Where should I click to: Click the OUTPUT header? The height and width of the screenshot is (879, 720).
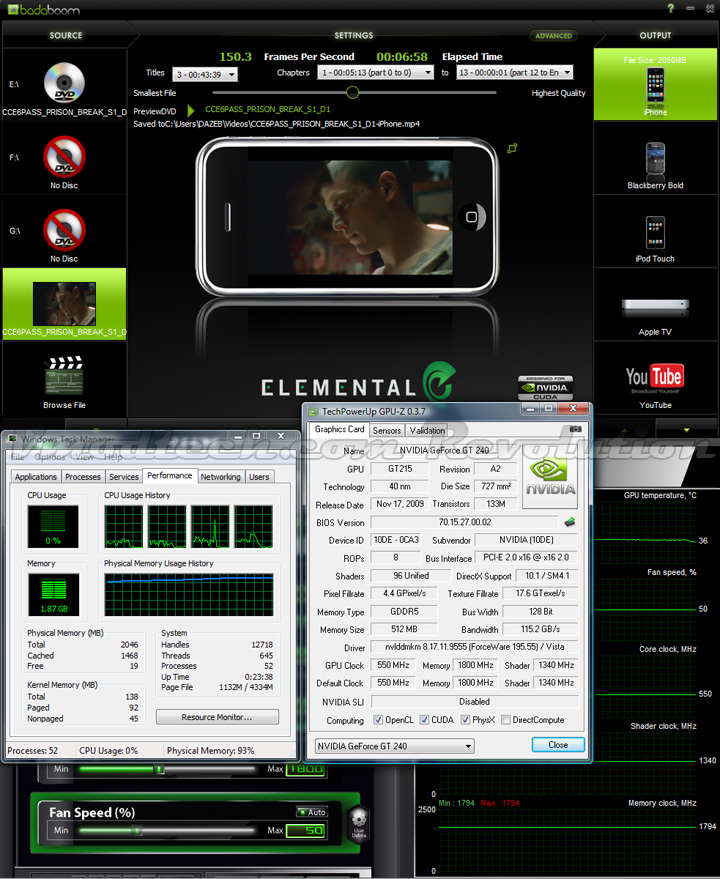pos(656,35)
